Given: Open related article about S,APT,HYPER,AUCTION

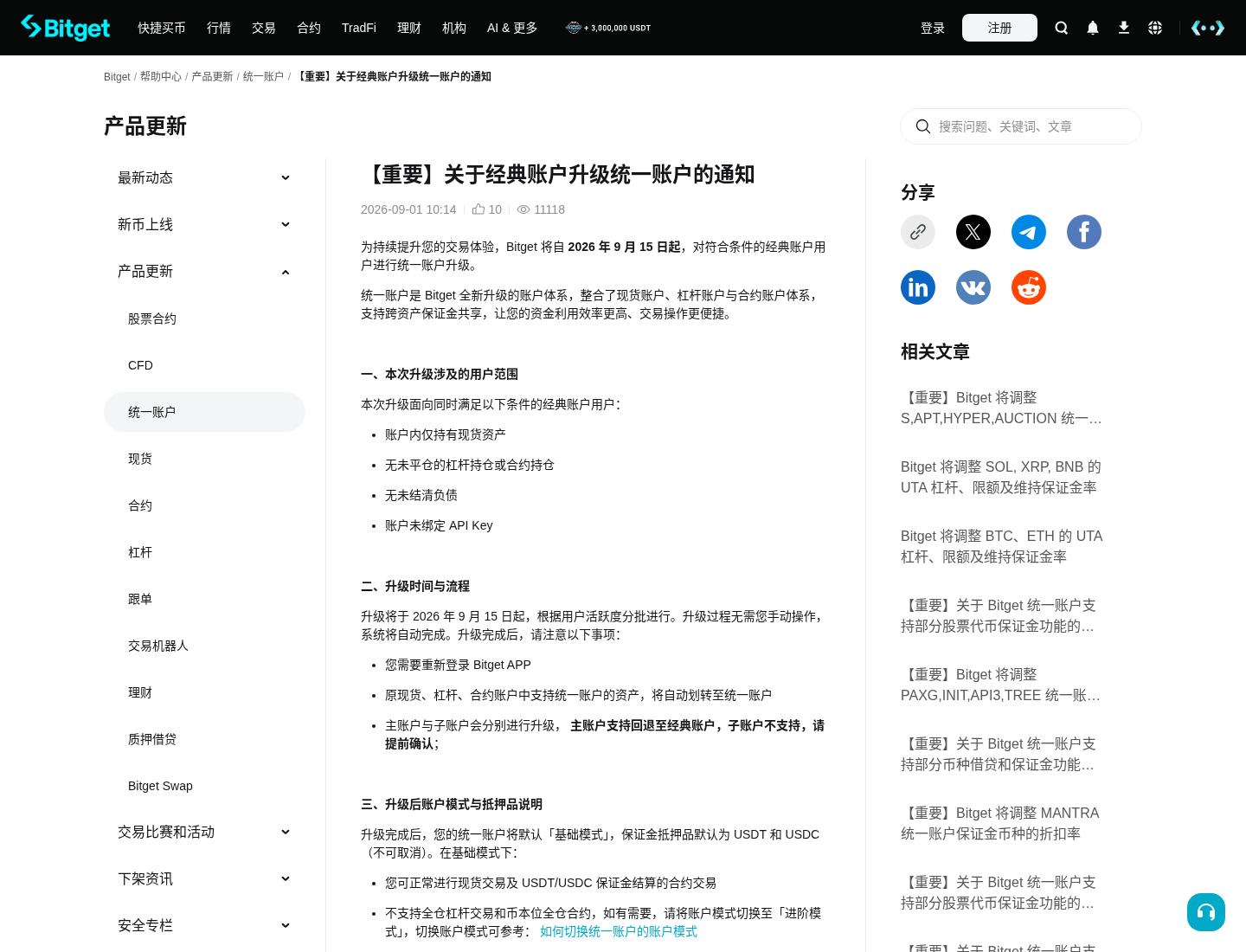Looking at the screenshot, I should click(x=1002, y=408).
